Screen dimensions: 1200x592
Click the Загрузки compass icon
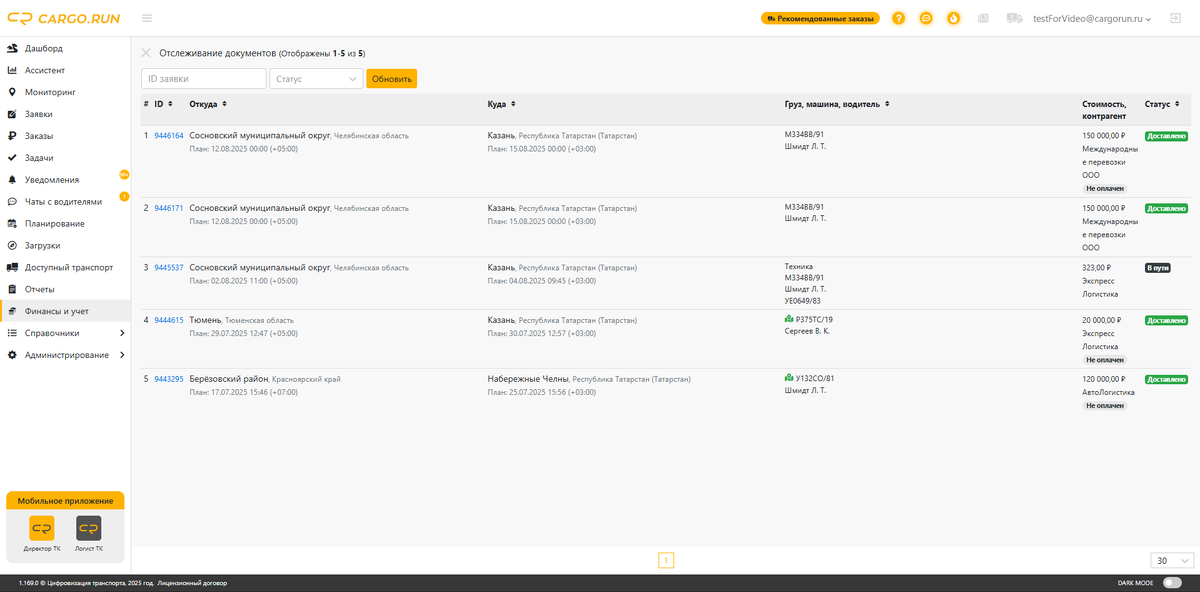11,245
